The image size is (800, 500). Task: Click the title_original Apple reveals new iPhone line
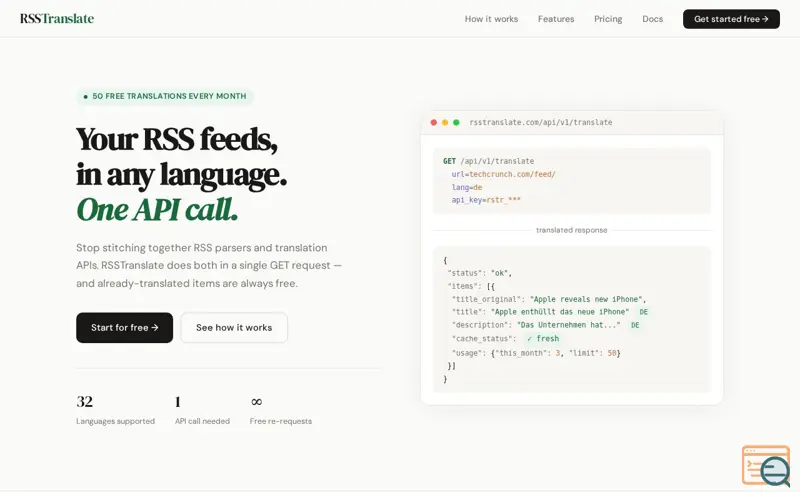click(549, 299)
